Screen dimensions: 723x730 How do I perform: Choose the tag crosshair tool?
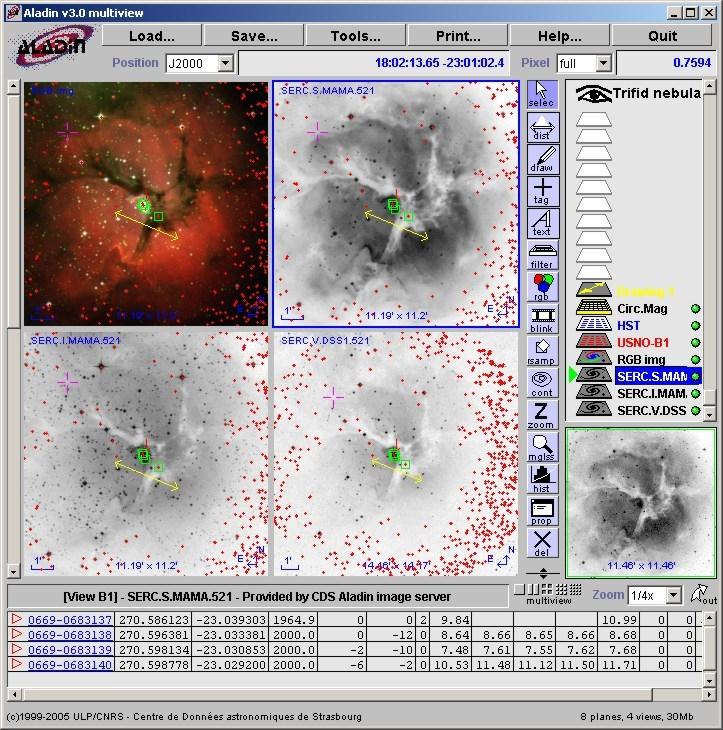click(x=542, y=191)
